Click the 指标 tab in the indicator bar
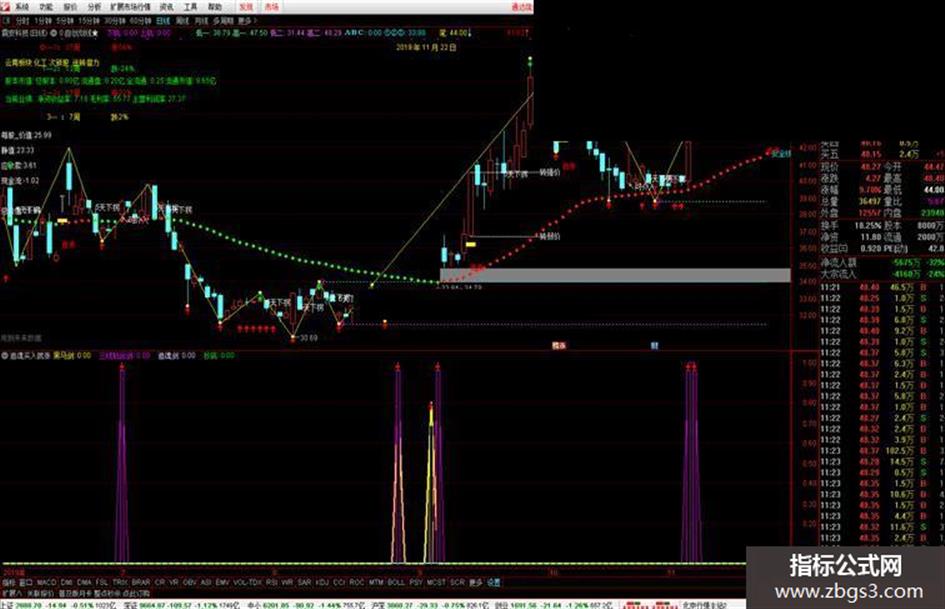The width and height of the screenshot is (945, 609). tap(8, 582)
